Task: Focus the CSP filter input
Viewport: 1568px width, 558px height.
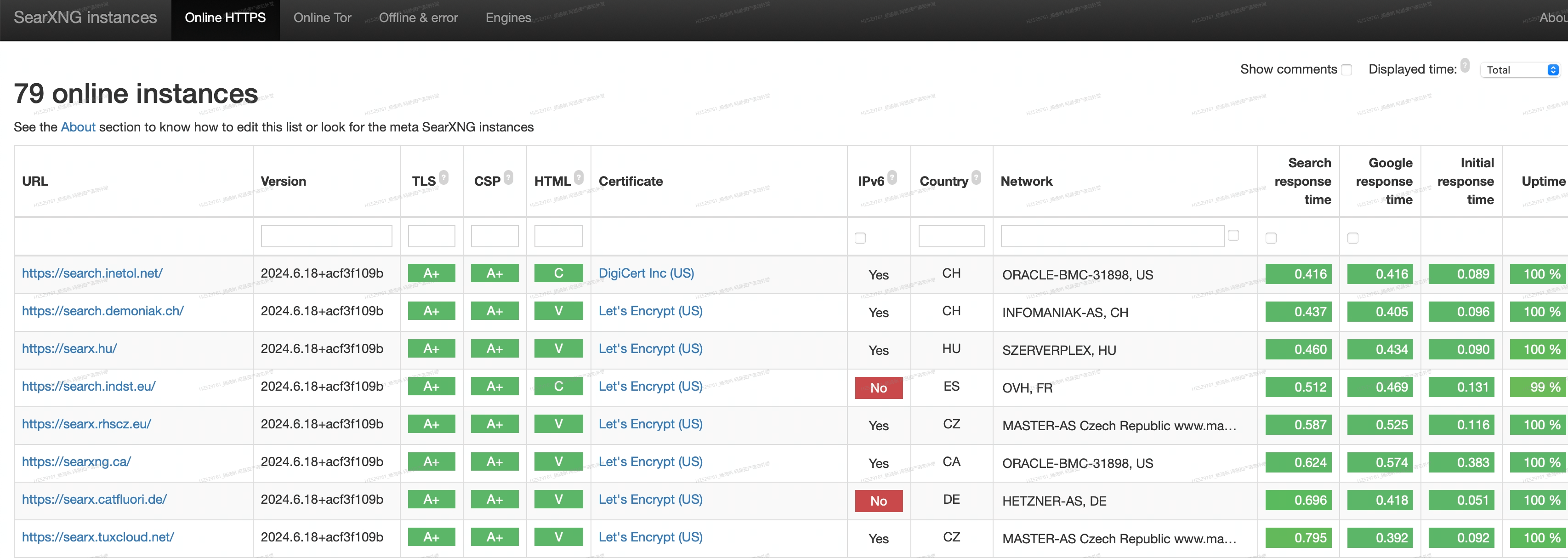Action: (495, 236)
